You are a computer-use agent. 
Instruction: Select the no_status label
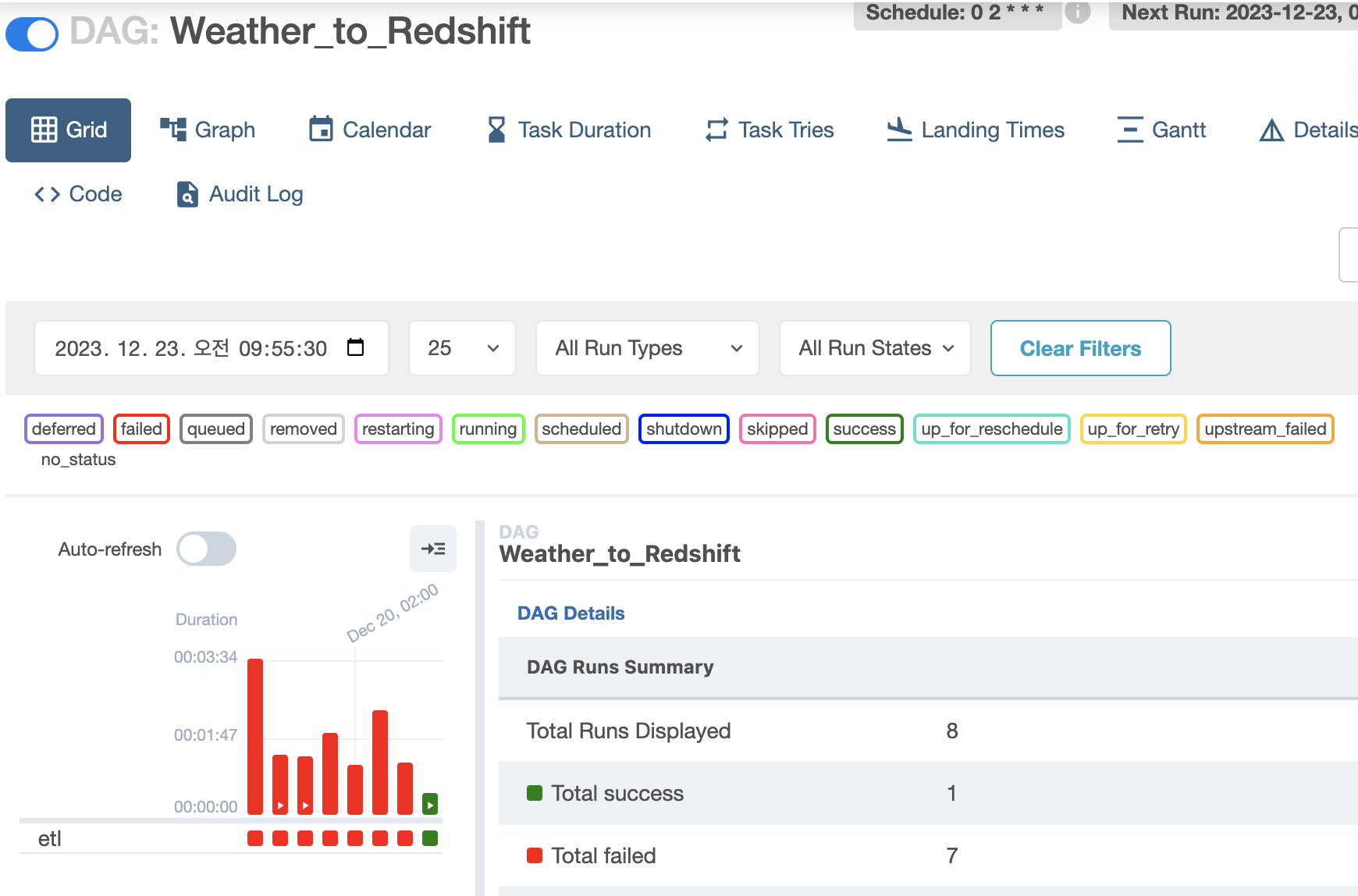coord(78,459)
